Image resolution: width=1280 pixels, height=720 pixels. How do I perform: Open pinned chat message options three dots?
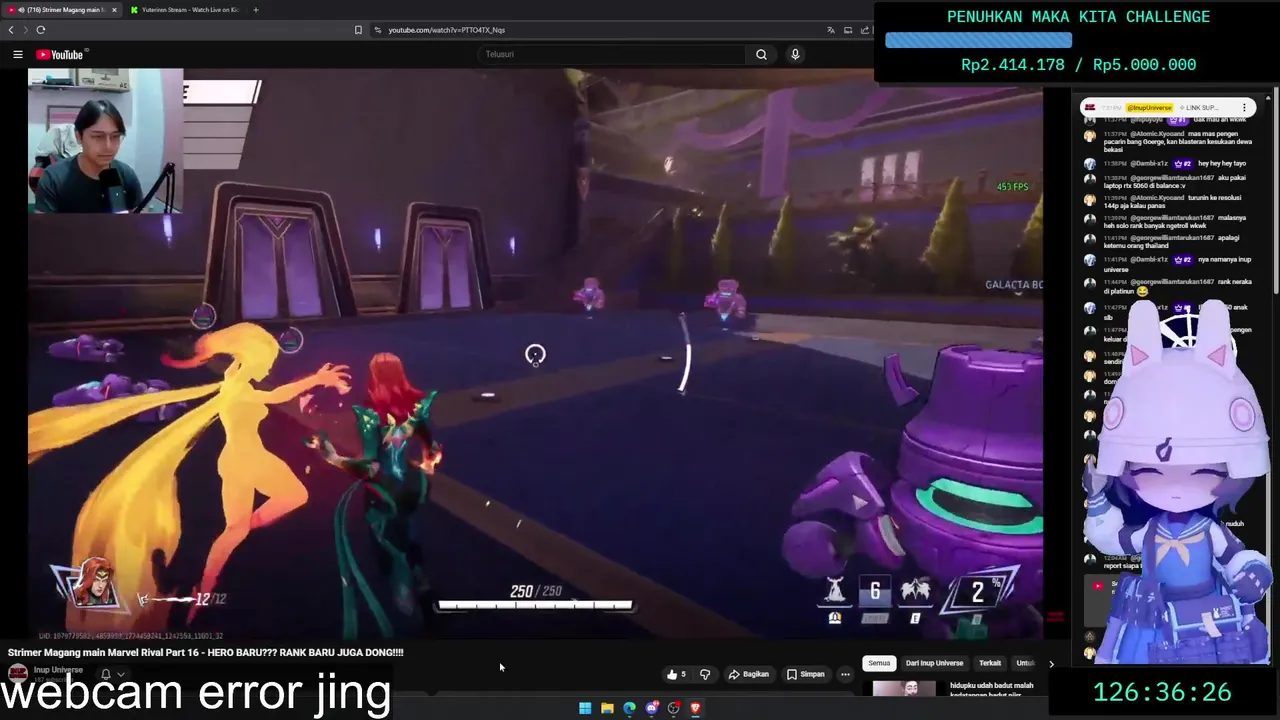point(1244,107)
